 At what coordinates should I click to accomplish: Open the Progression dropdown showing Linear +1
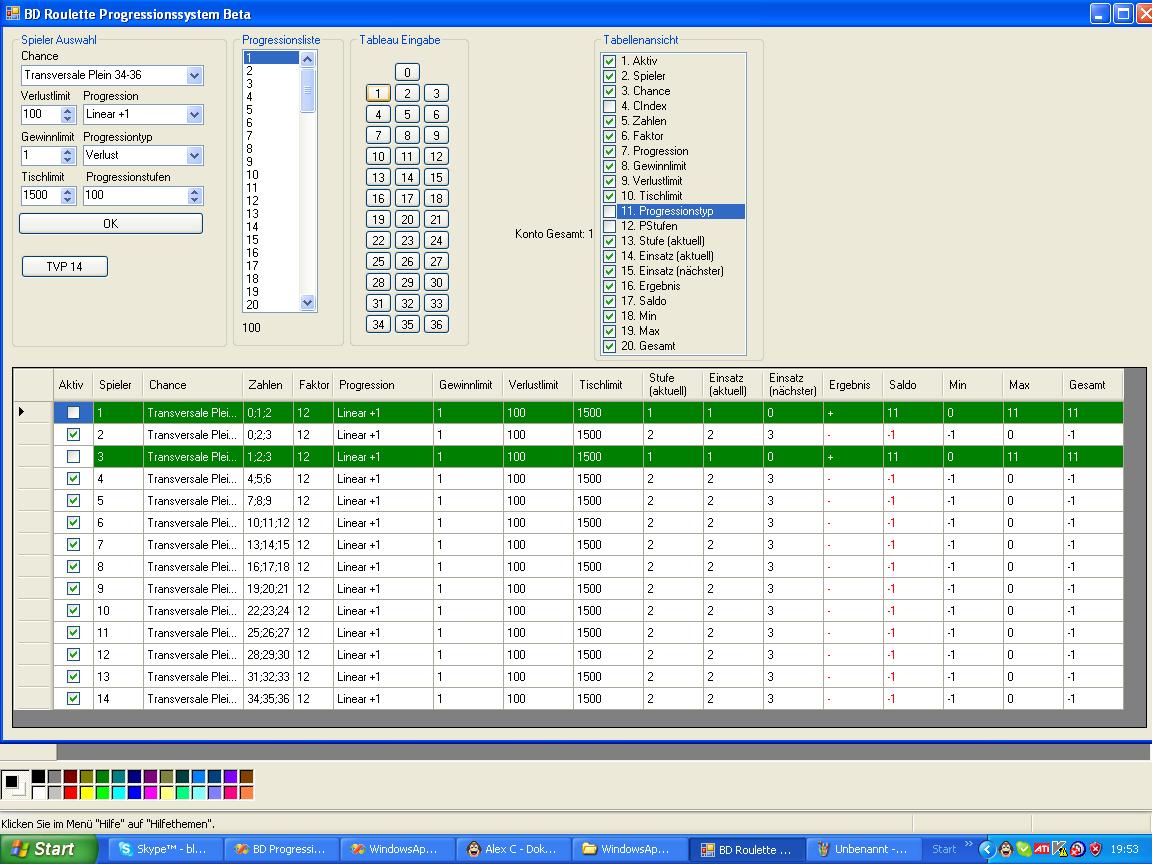coord(194,115)
